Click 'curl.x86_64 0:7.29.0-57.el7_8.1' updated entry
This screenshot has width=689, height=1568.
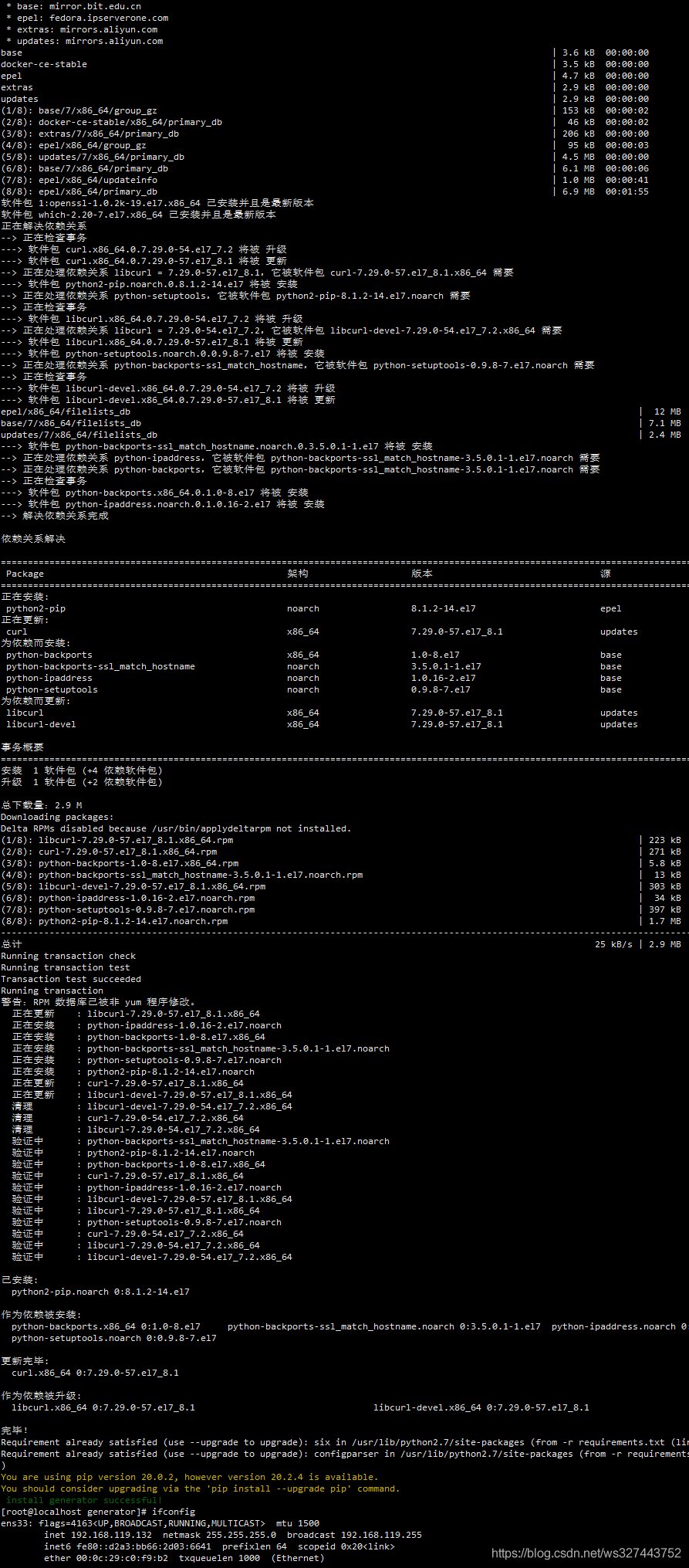(95, 1373)
